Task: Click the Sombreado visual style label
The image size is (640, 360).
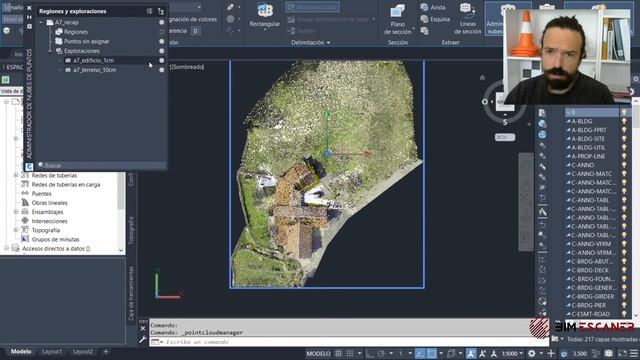Action: click(187, 67)
